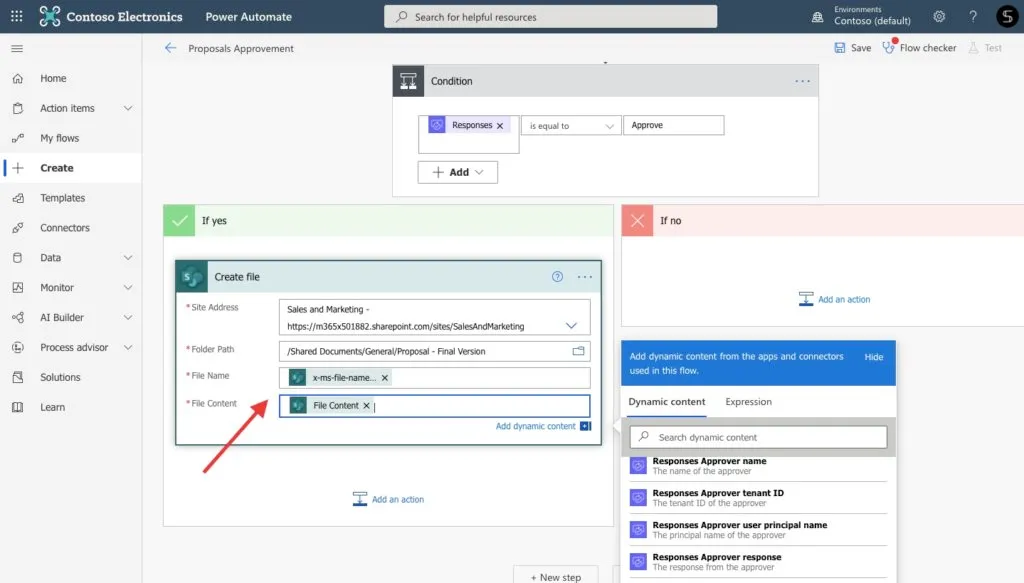Click the Save button
Image resolution: width=1024 pixels, height=583 pixels.
coord(853,48)
